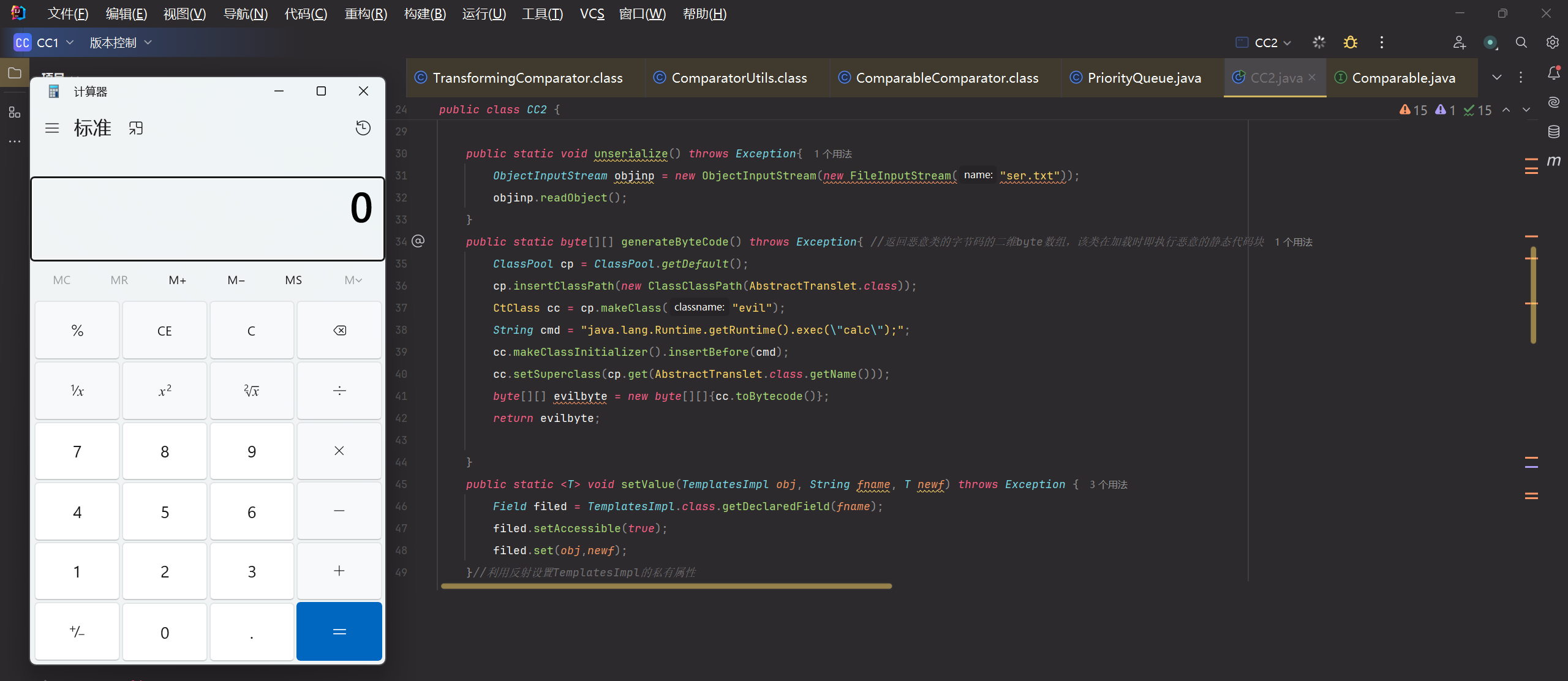
Task: Open the Notifications bell icon
Action: point(1553,73)
